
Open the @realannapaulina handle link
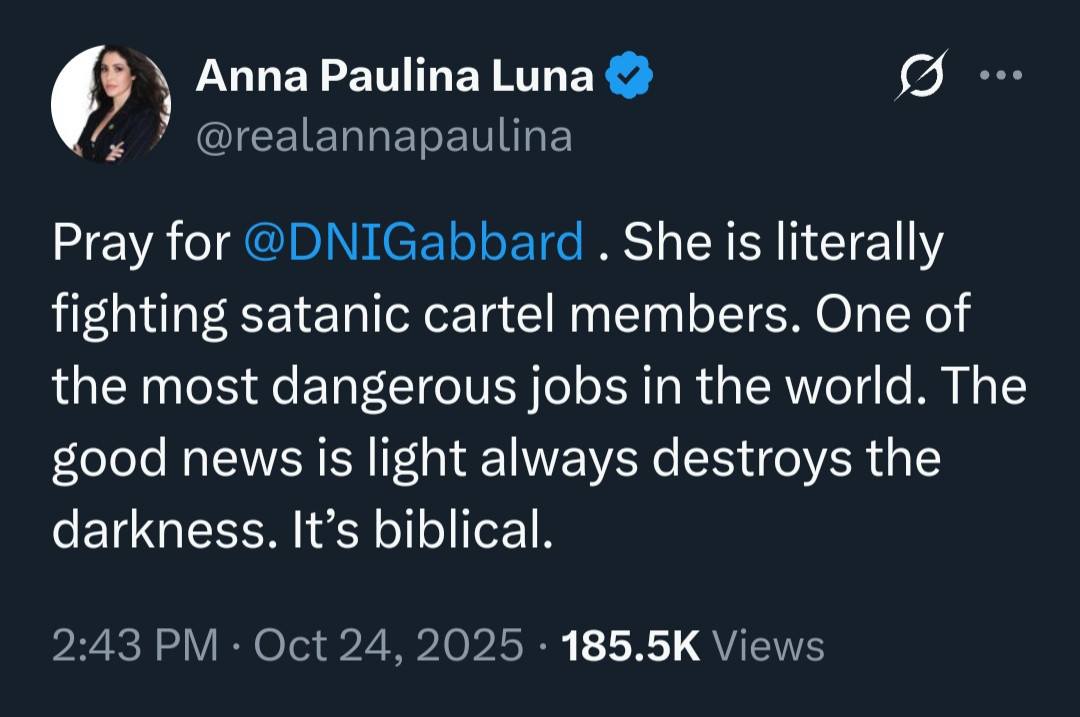pyautogui.click(x=384, y=136)
